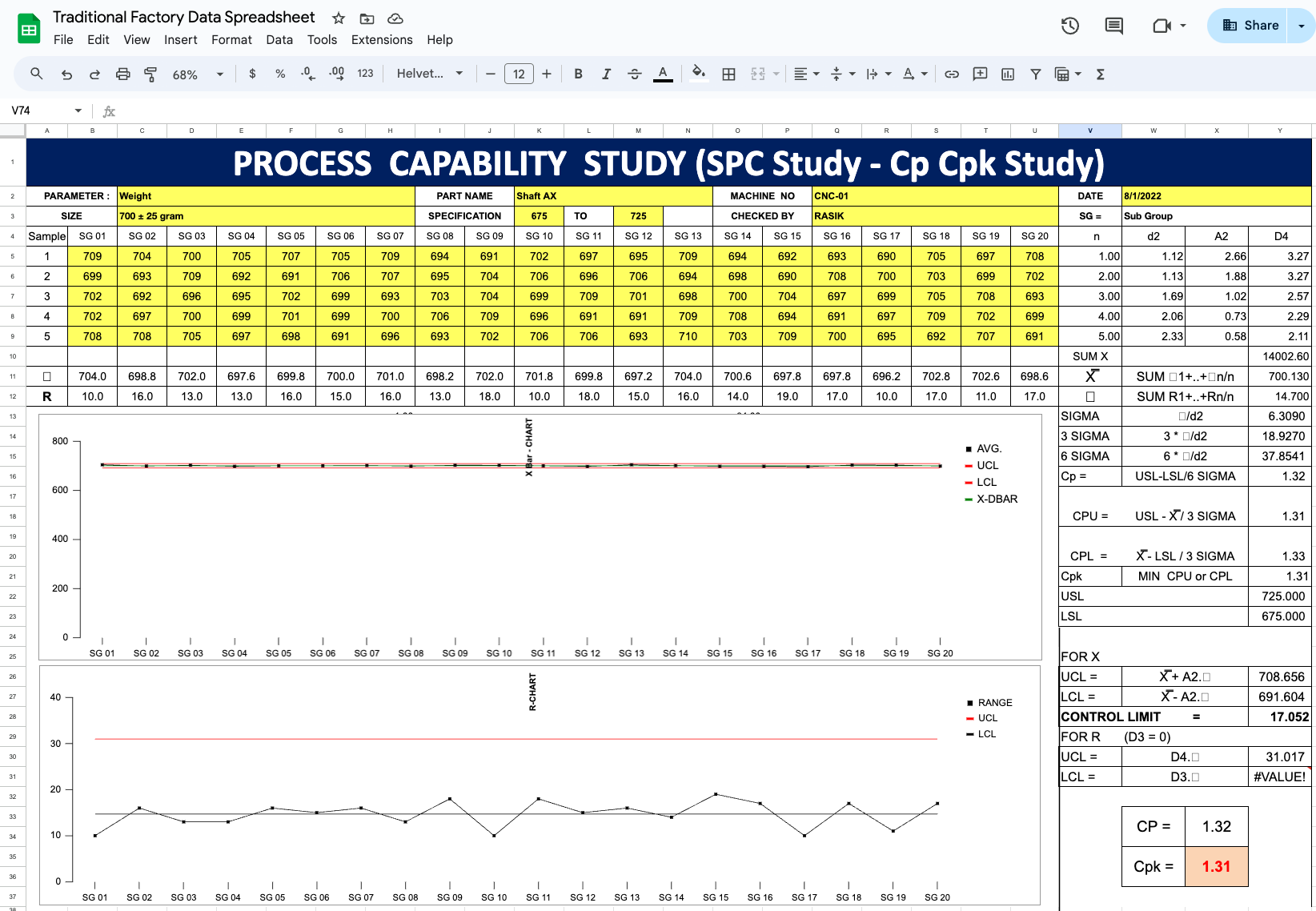Click the increase font size plus button

[547, 74]
